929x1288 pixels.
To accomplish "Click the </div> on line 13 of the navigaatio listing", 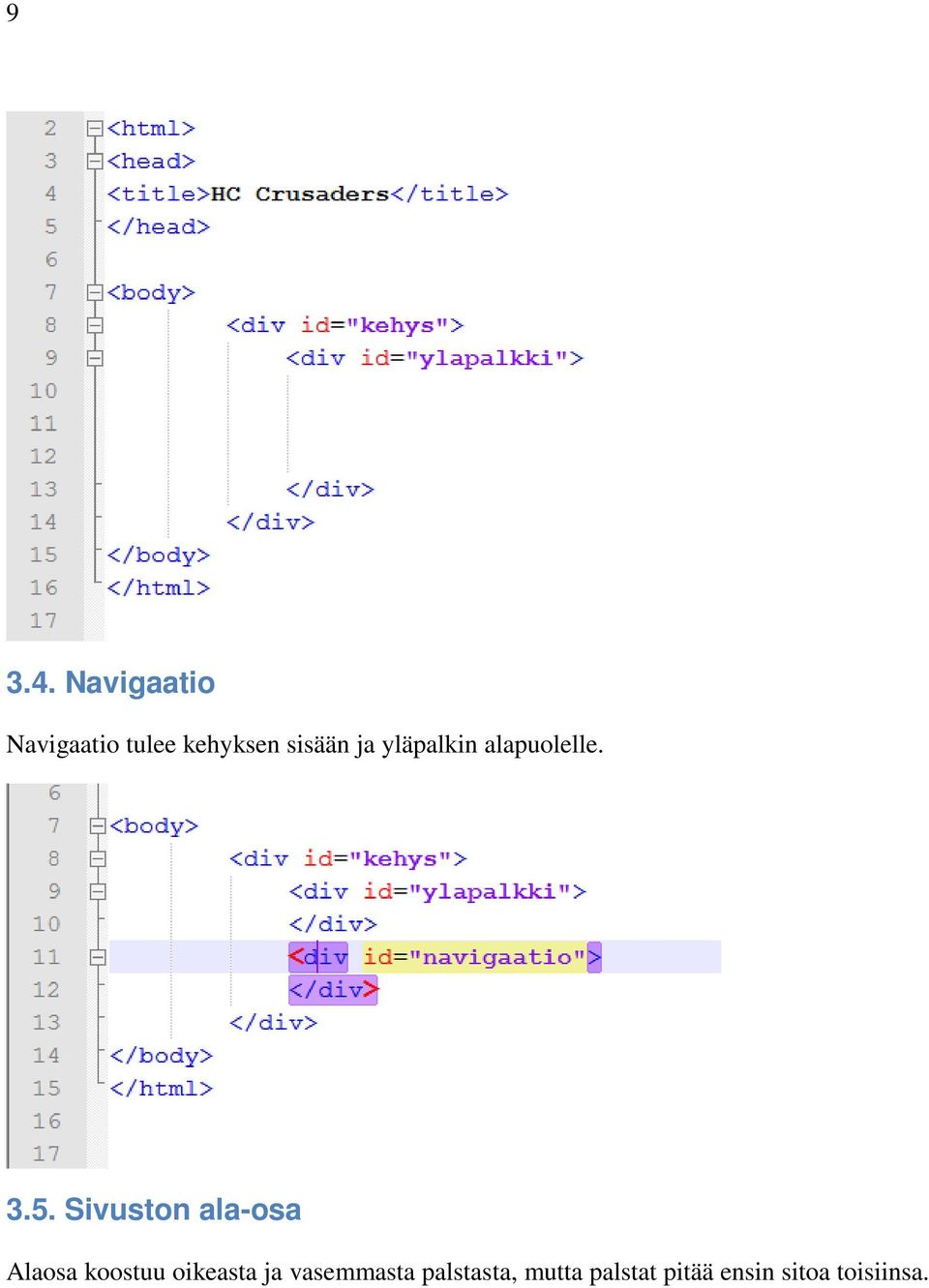I will pos(274,1023).
